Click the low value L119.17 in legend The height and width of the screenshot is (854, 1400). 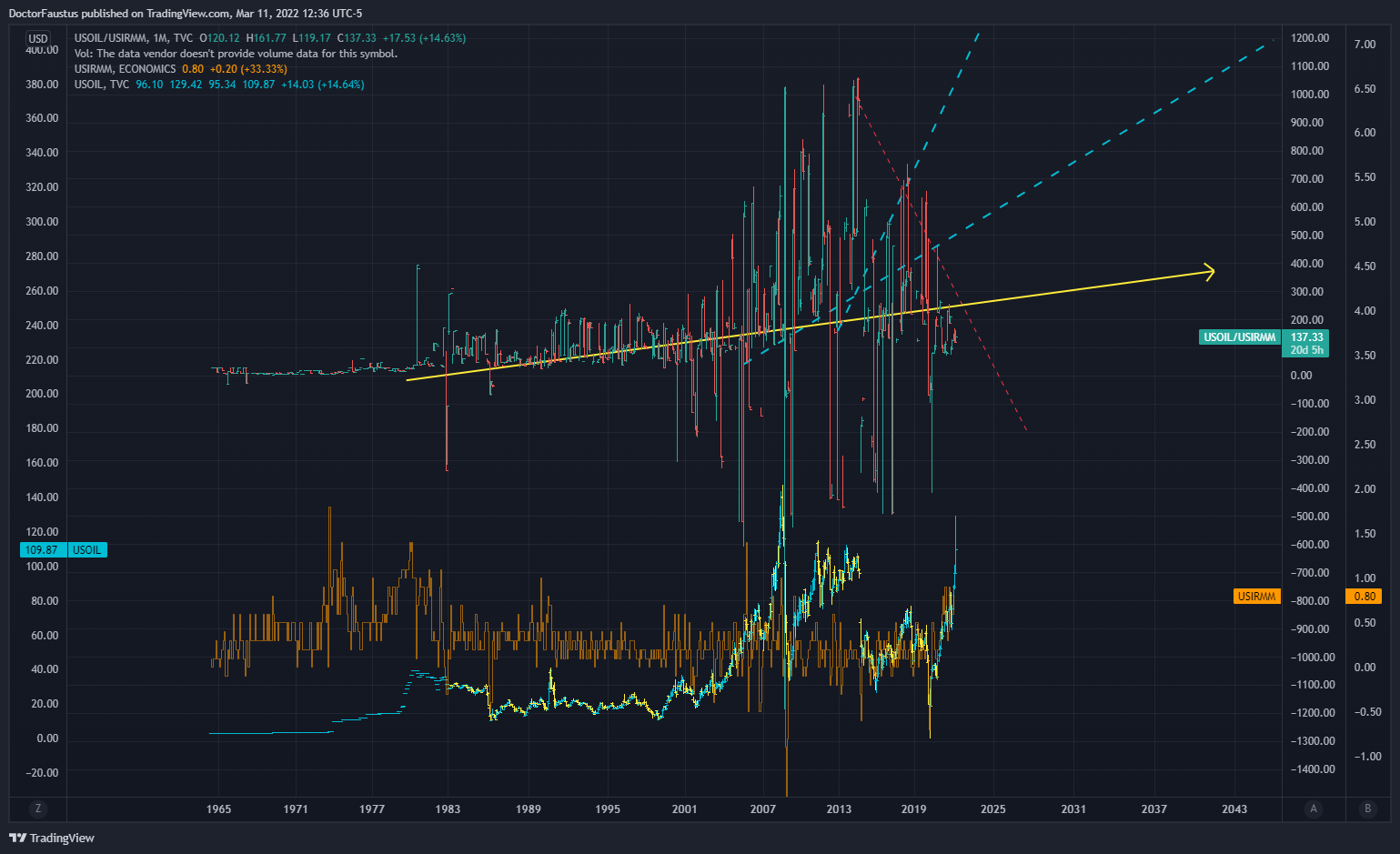pos(311,38)
